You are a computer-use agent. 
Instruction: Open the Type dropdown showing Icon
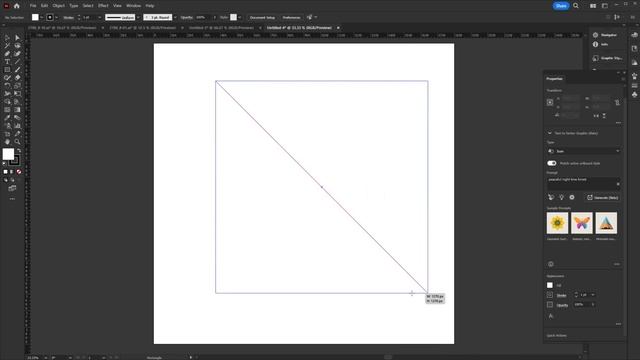point(584,151)
